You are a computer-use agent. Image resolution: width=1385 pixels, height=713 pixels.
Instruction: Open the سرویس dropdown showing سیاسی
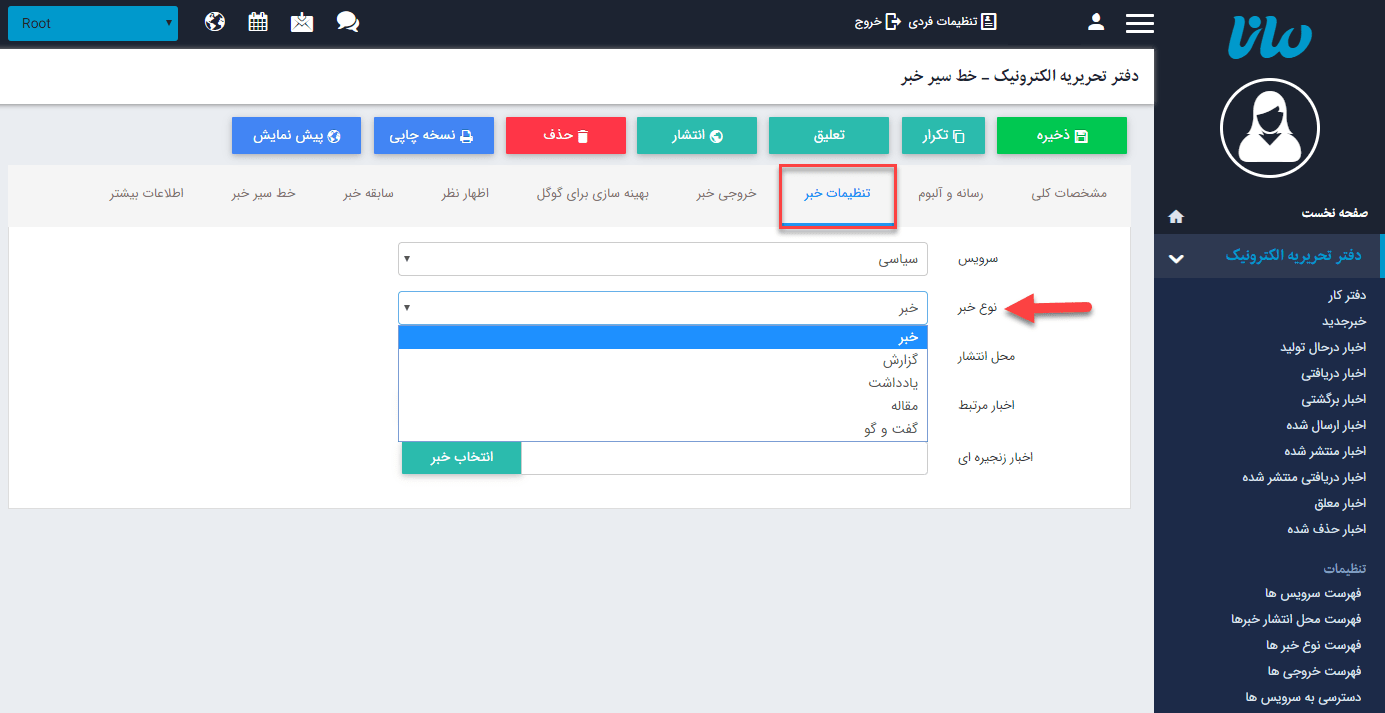(663, 258)
